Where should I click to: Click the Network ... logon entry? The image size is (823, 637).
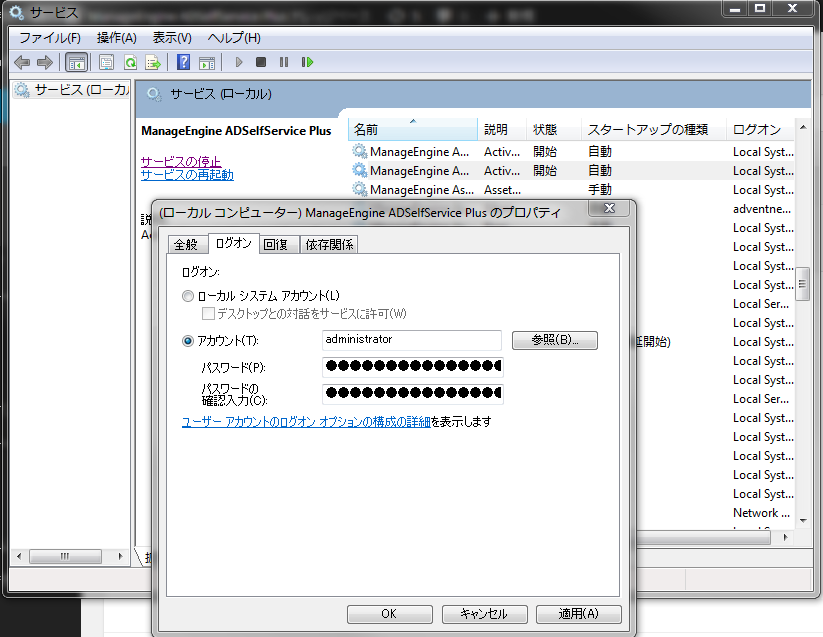761,513
